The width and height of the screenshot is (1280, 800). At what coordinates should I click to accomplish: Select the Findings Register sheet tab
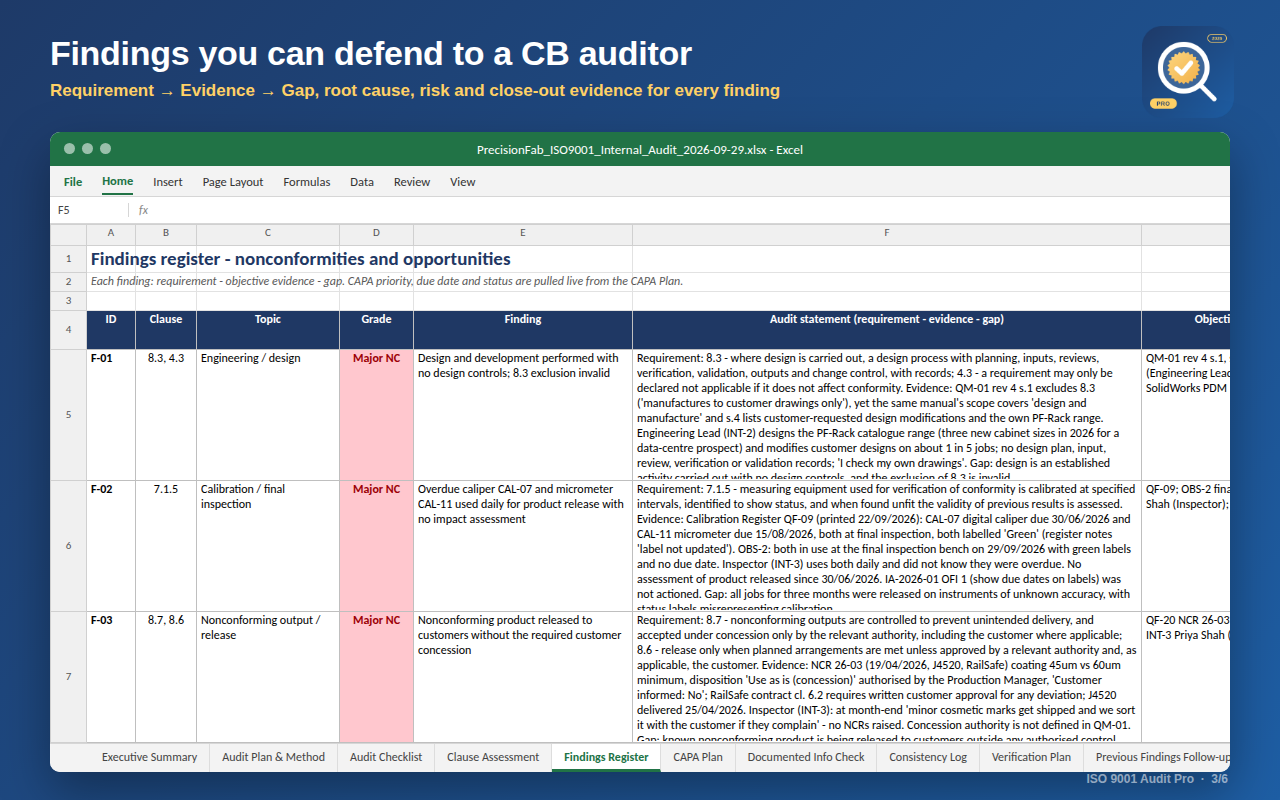pos(606,757)
